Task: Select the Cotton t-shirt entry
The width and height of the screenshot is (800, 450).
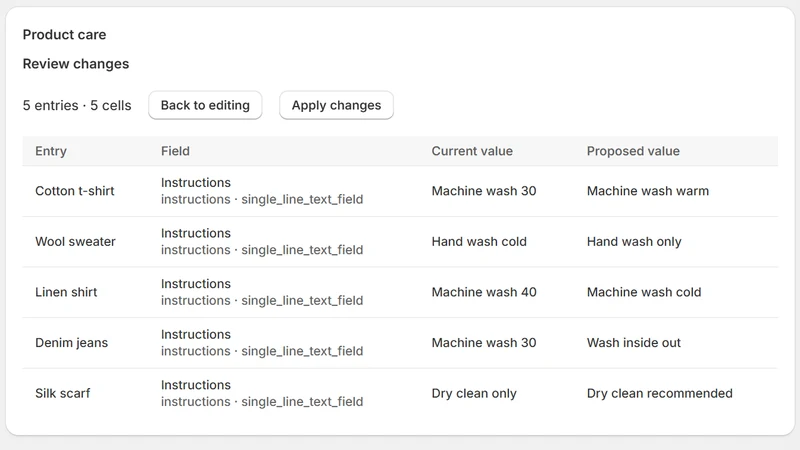Action: click(74, 191)
